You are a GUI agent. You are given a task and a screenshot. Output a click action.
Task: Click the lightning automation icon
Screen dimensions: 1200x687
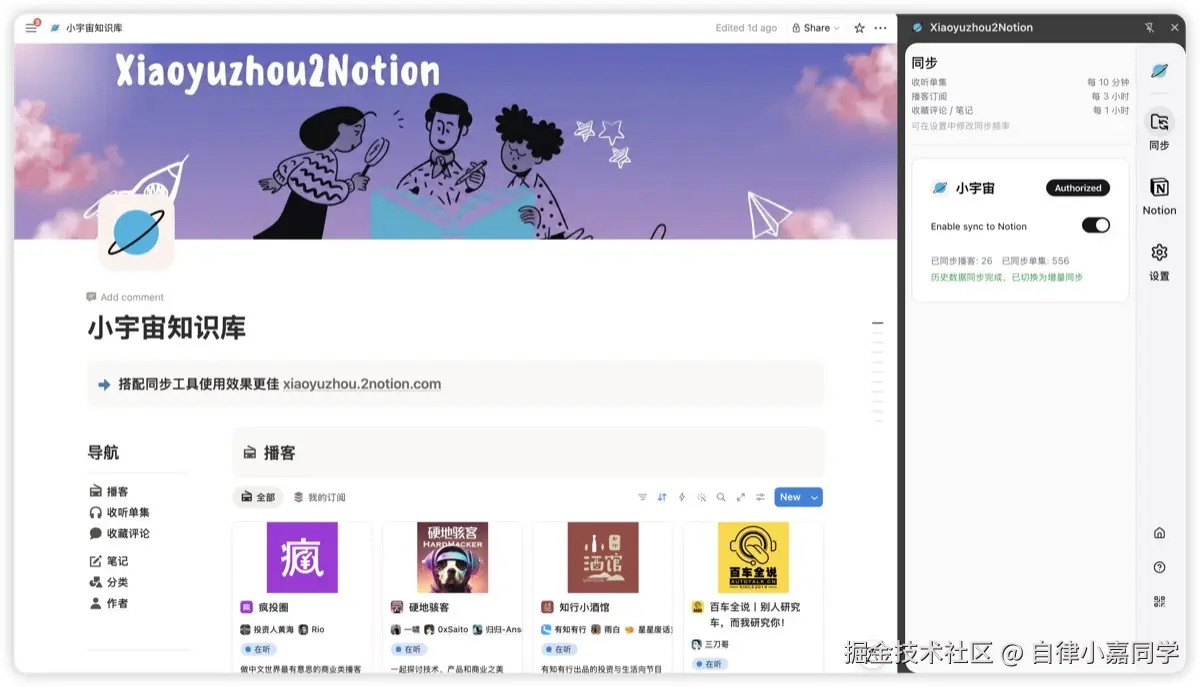coord(682,497)
